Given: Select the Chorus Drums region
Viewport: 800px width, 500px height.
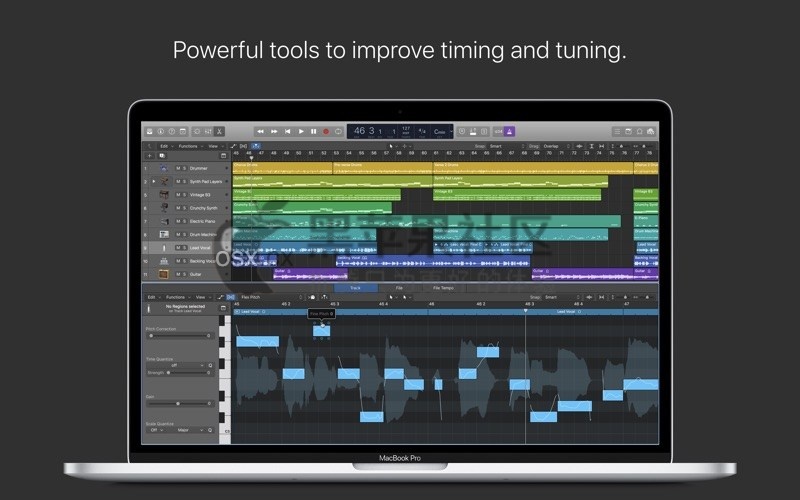Looking at the screenshot, I should [283, 168].
